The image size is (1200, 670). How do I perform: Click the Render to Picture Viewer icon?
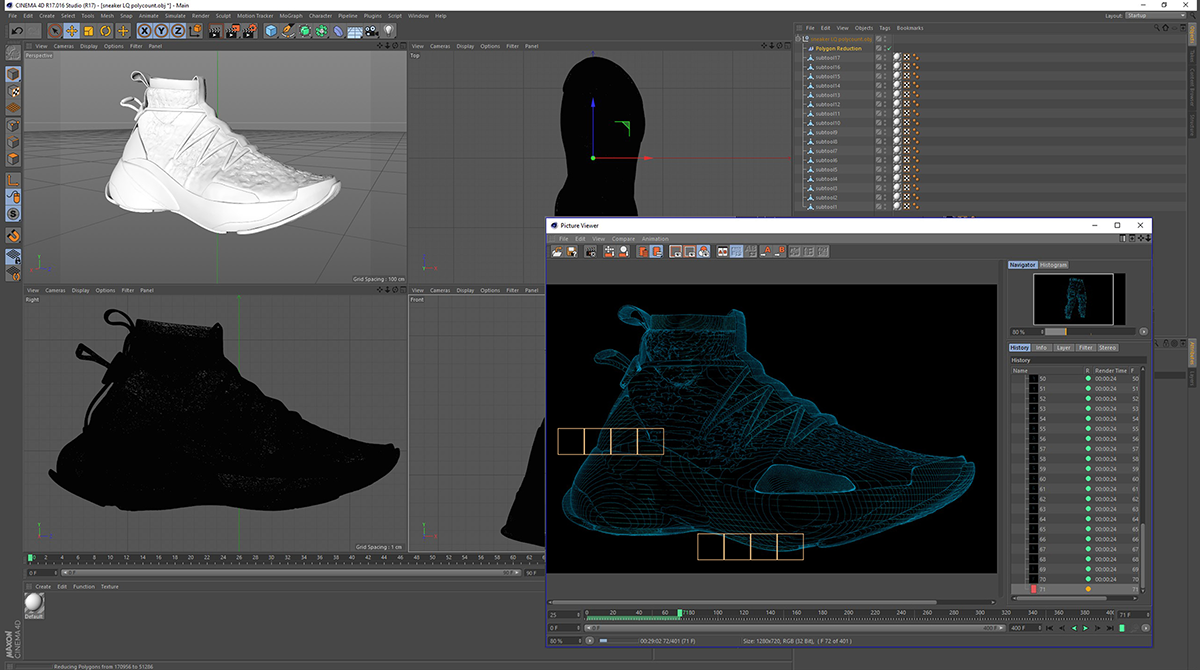tap(231, 31)
